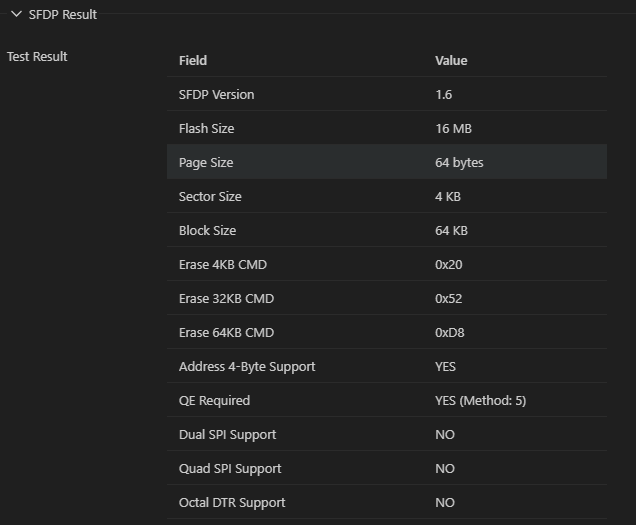
Task: Click the 64 bytes value
Action: click(459, 162)
